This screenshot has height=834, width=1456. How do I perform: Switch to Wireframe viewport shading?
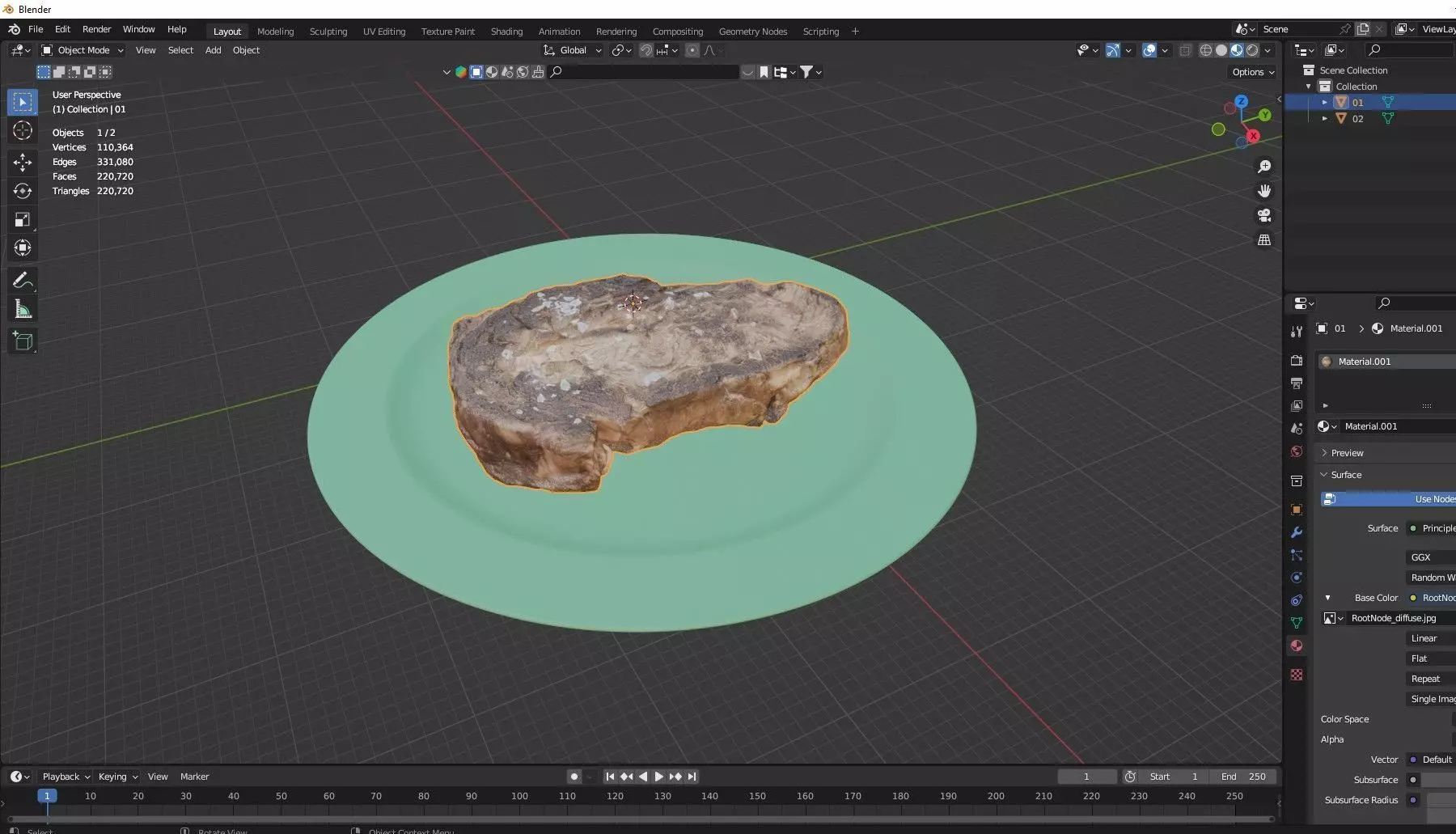[x=1206, y=50]
